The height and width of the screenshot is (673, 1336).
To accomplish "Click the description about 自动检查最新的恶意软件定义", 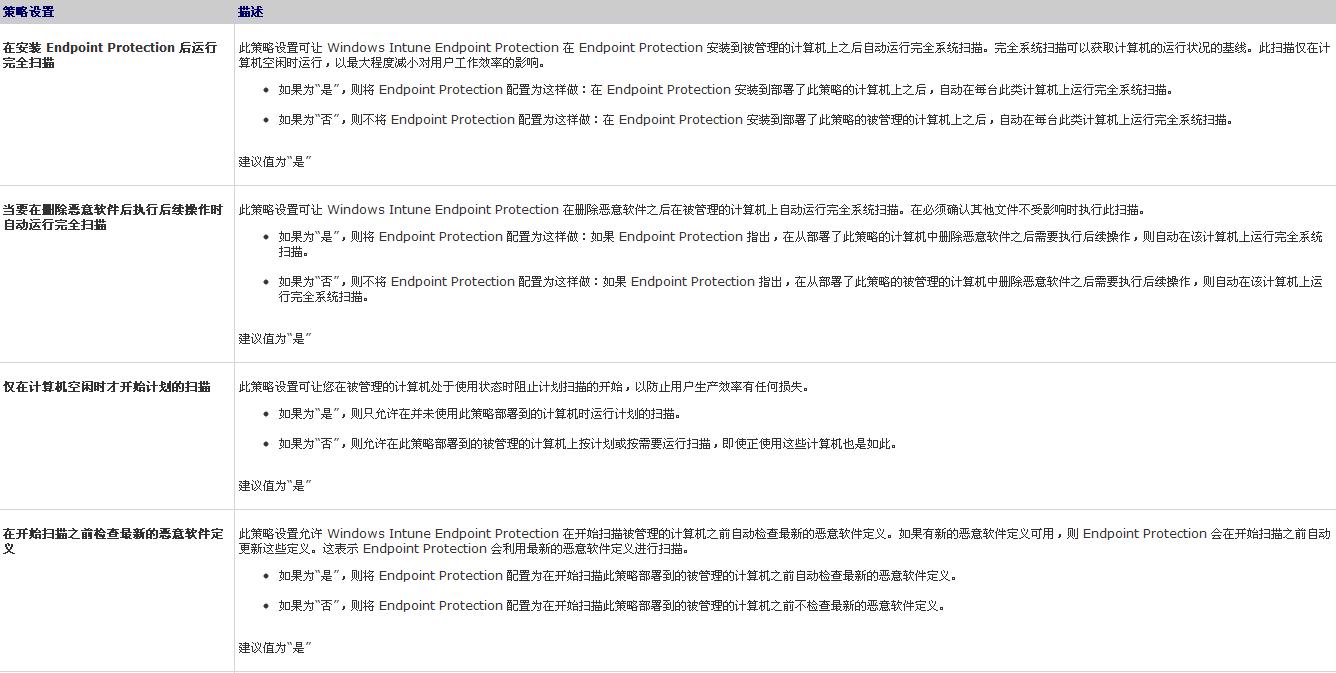I will point(784,541).
